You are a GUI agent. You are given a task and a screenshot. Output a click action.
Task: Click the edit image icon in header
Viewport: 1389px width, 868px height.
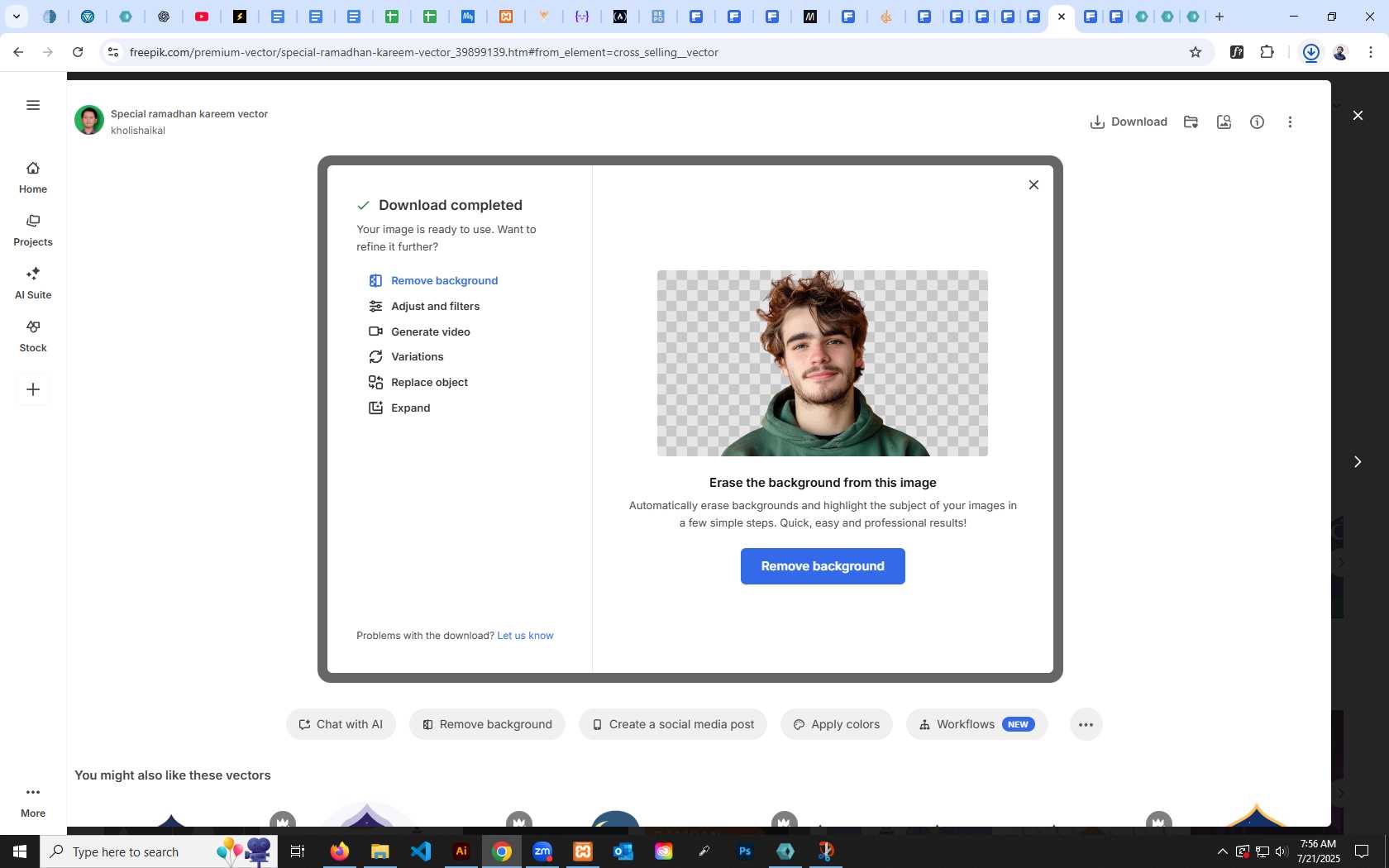1224,122
